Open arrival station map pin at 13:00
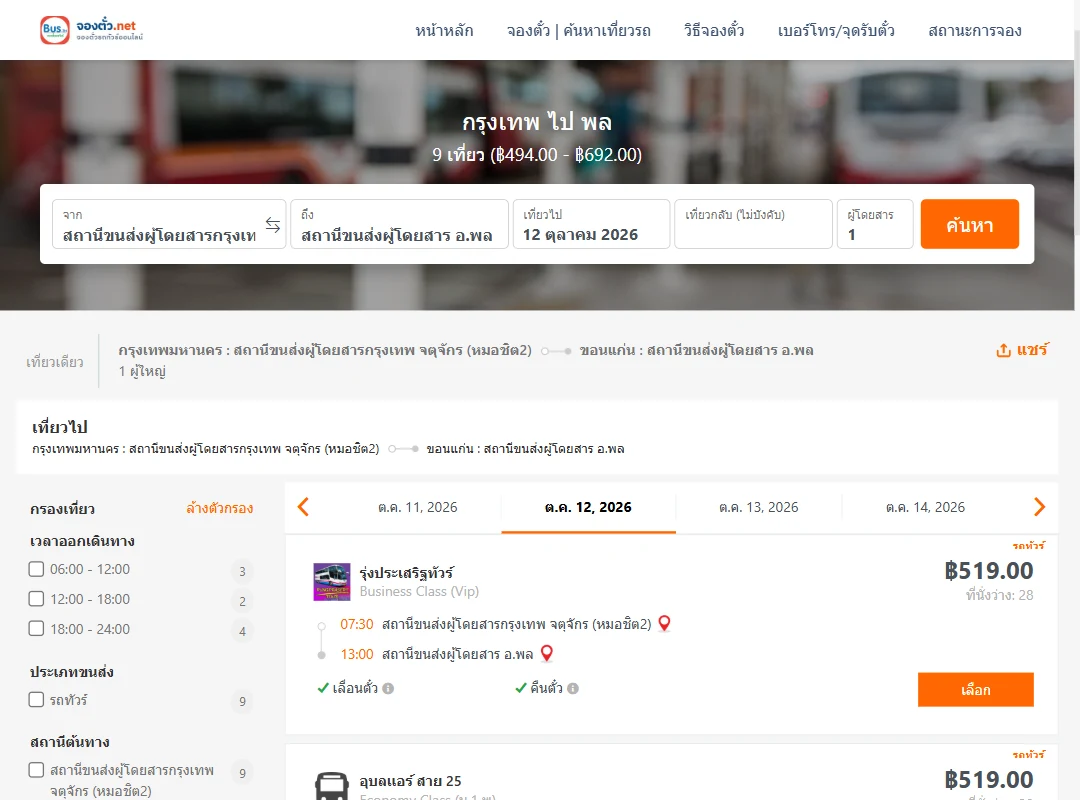 click(546, 653)
